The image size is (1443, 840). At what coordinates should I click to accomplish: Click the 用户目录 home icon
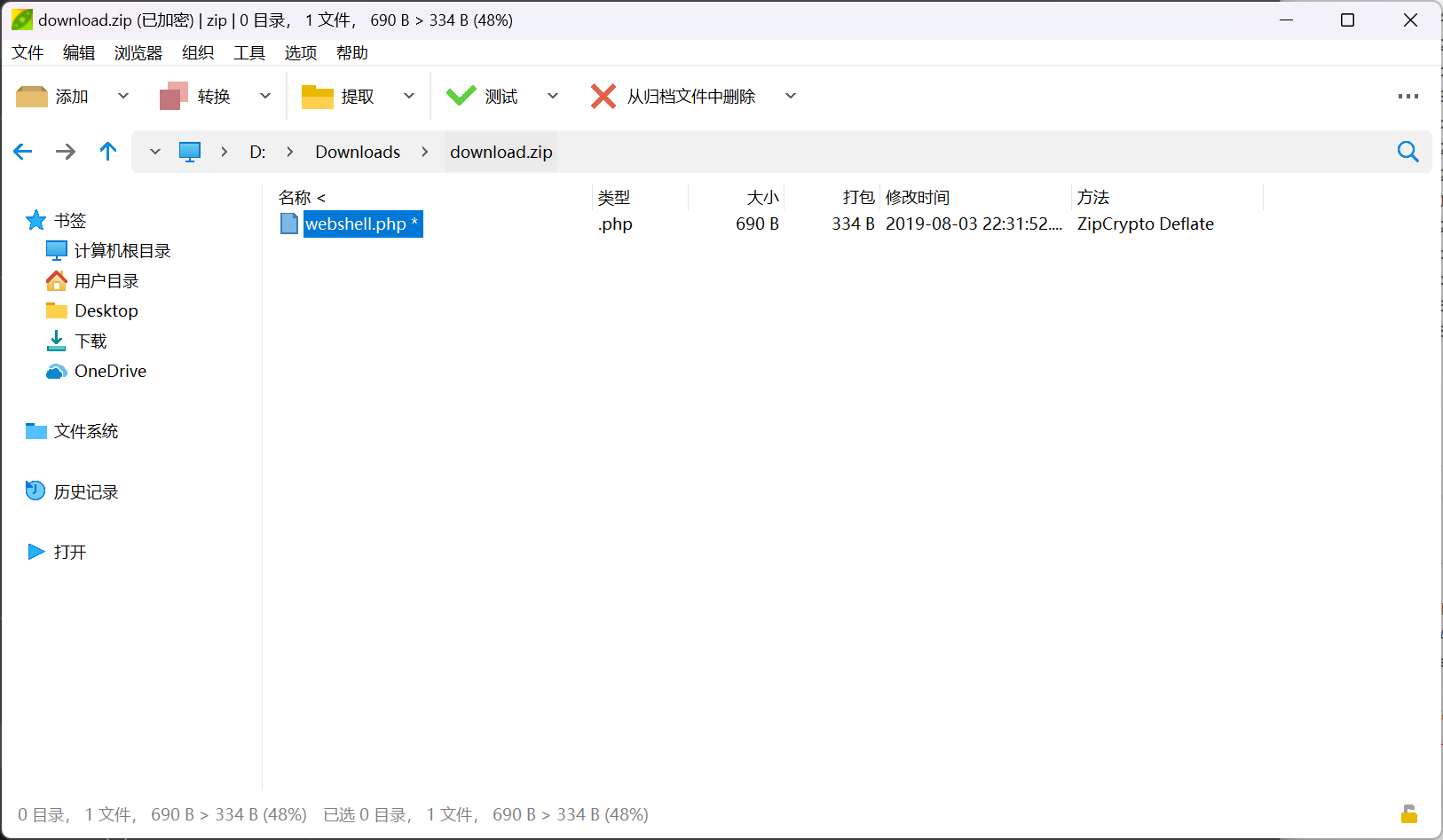click(57, 280)
